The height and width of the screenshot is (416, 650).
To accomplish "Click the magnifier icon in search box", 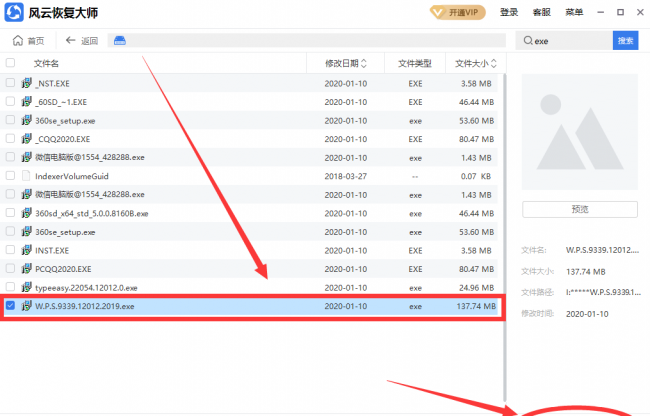I will (x=528, y=41).
